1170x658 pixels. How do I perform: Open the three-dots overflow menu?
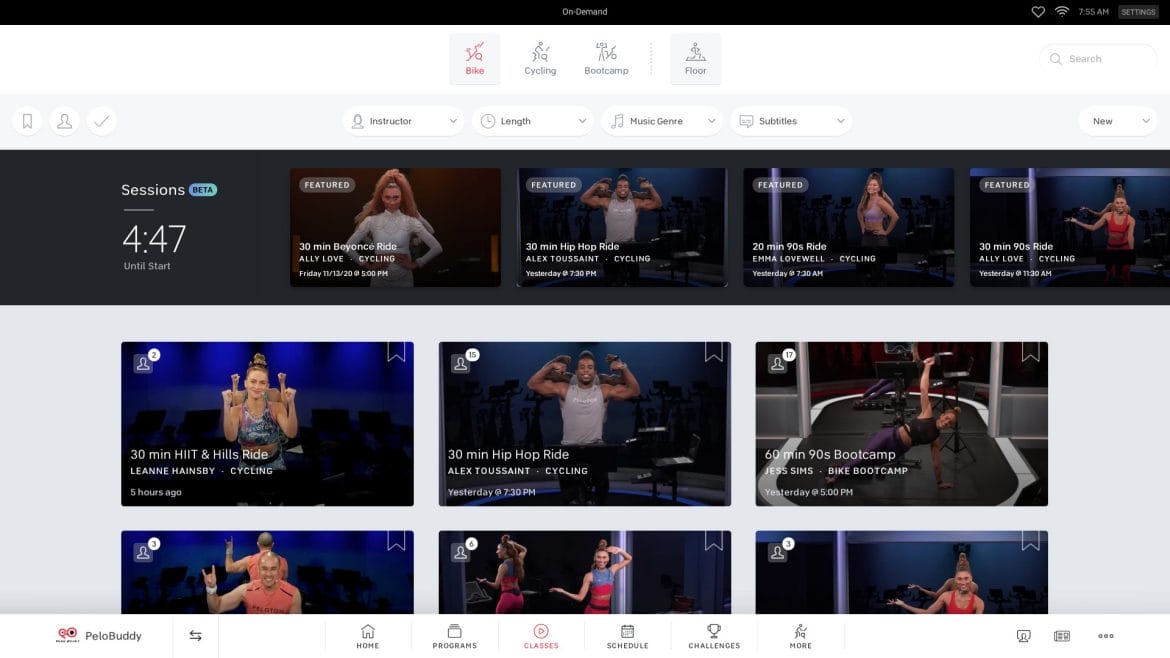tap(1106, 636)
